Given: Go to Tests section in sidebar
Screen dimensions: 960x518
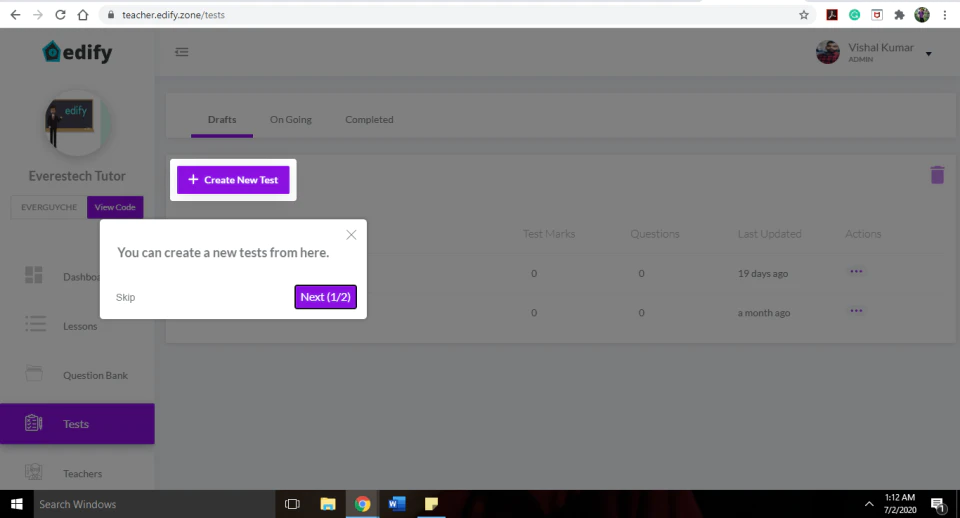Looking at the screenshot, I should click(77, 424).
